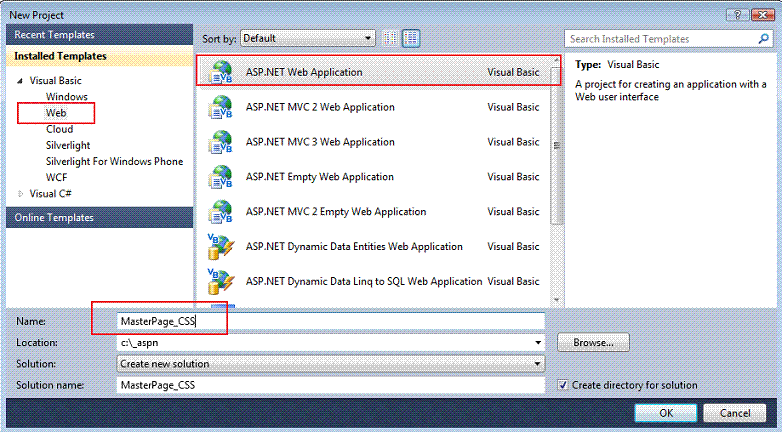
Task: Click the Browse... button
Action: coord(593,343)
